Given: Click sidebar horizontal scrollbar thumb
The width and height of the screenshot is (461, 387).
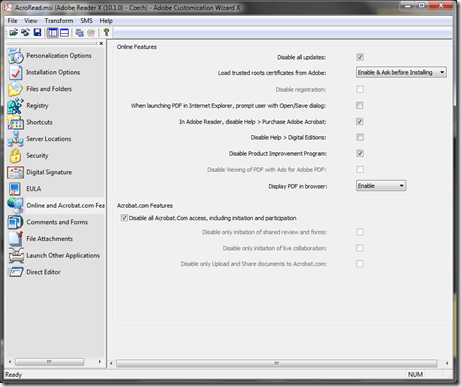Looking at the screenshot, I should click(49, 362).
